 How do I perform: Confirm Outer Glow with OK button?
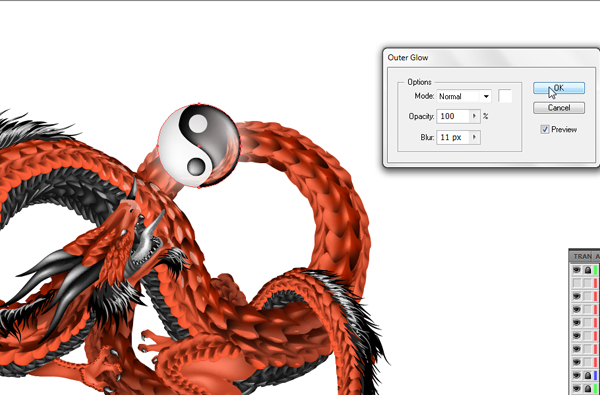coord(559,88)
